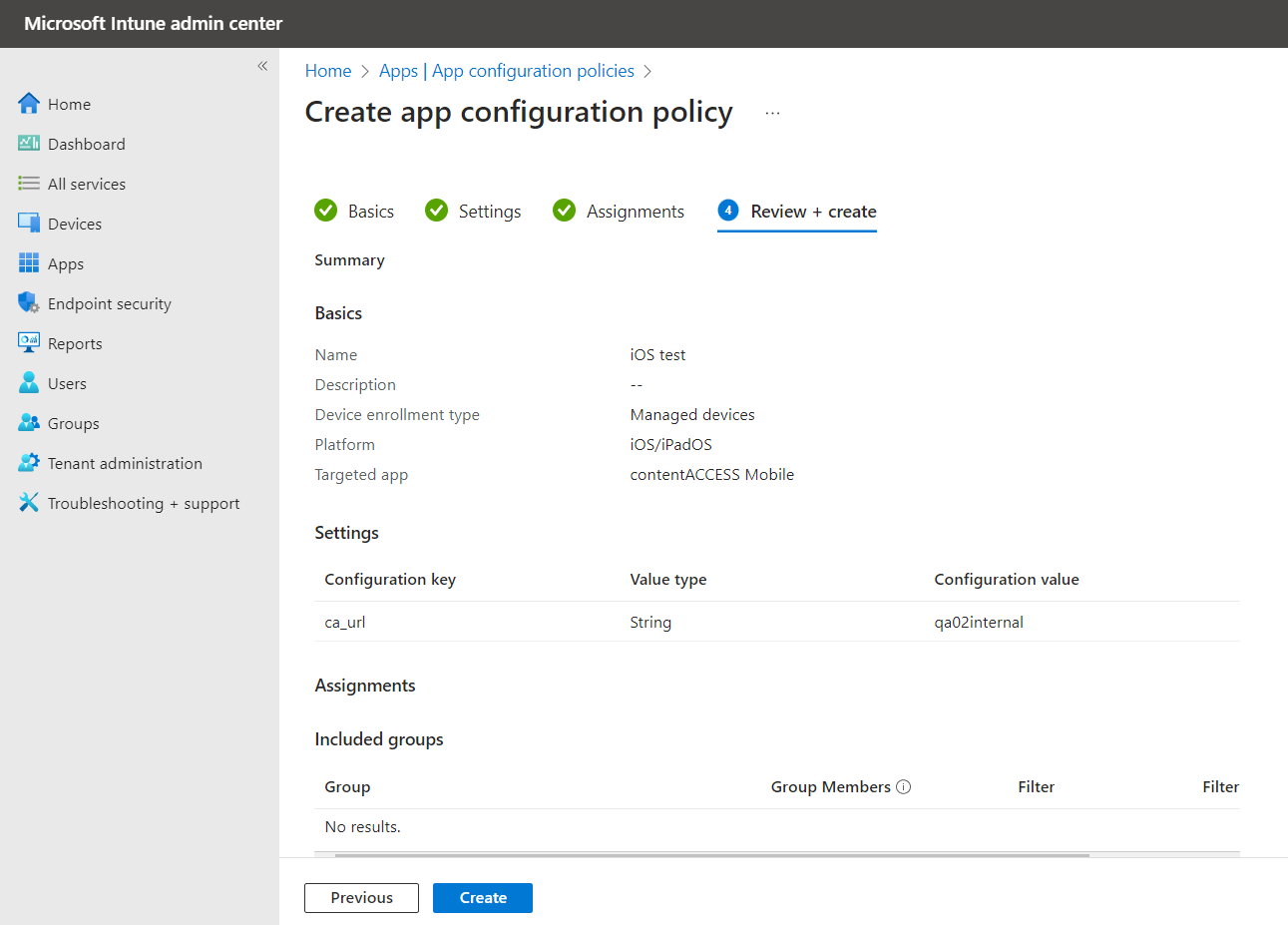Image resolution: width=1288 pixels, height=925 pixels.
Task: Click Troubleshooting + support tools icon
Action: point(29,503)
